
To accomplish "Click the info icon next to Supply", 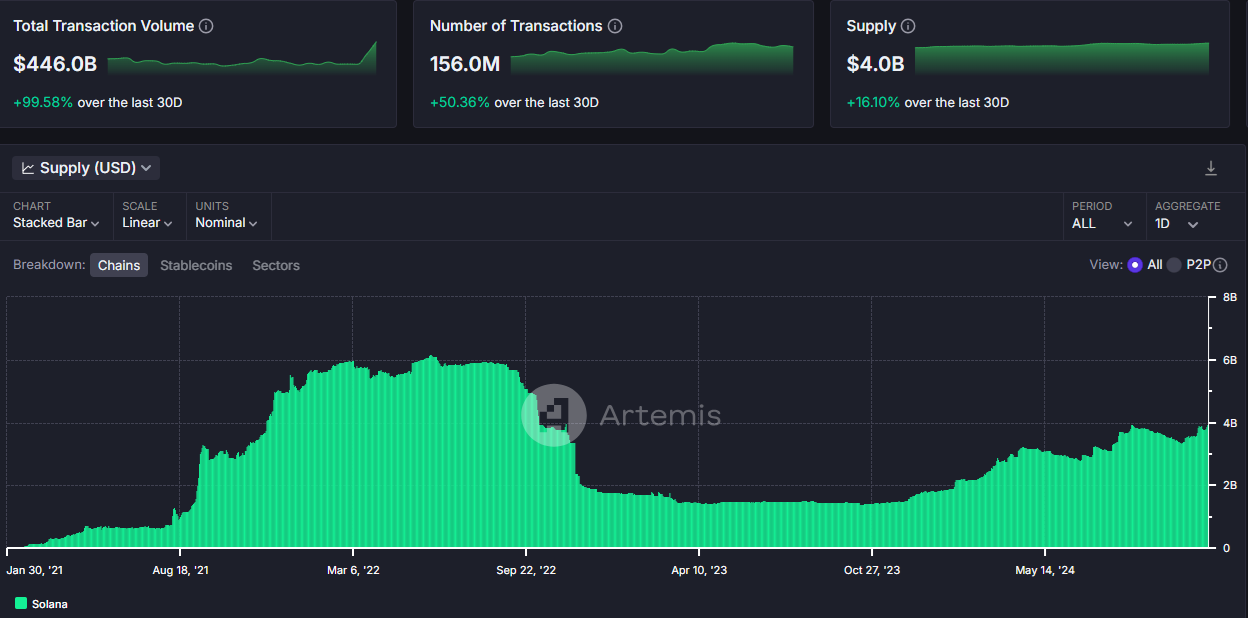I will coord(908,26).
